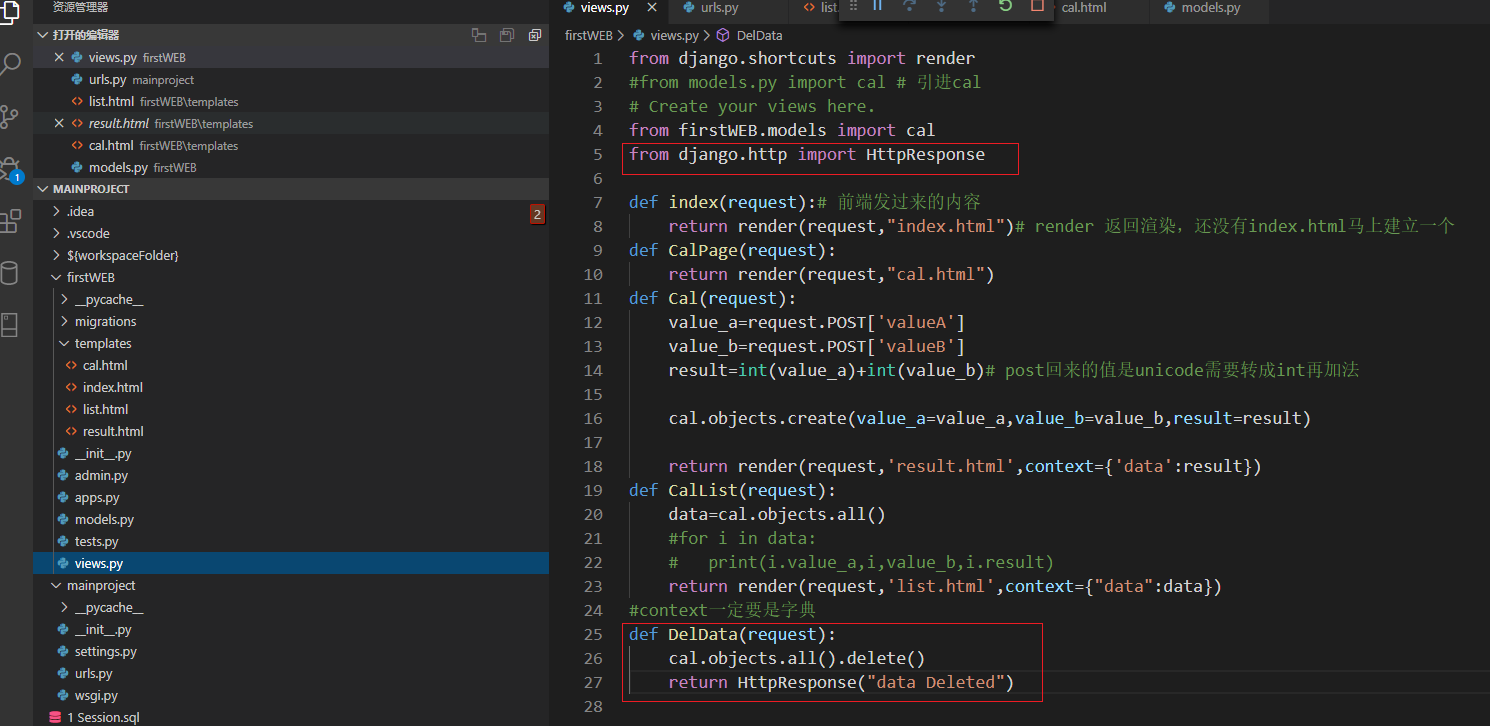Screen dimensions: 1490x726
Task: Restart the debug session
Action: [1005, 6]
